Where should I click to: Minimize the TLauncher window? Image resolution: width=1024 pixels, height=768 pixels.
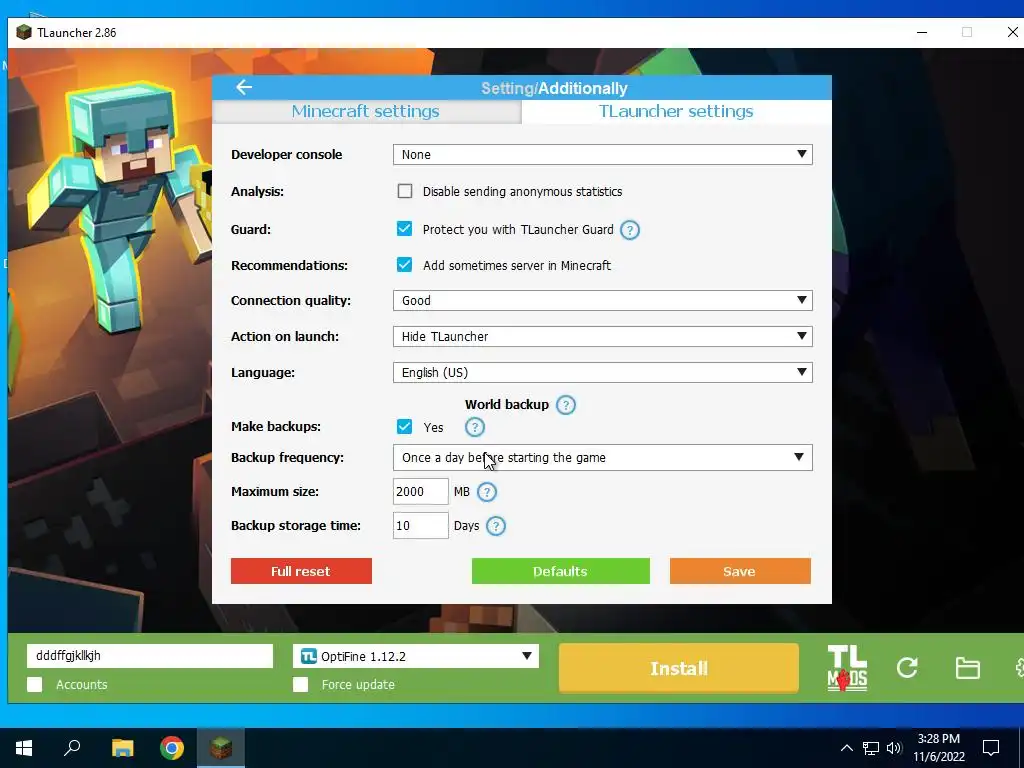[x=922, y=32]
